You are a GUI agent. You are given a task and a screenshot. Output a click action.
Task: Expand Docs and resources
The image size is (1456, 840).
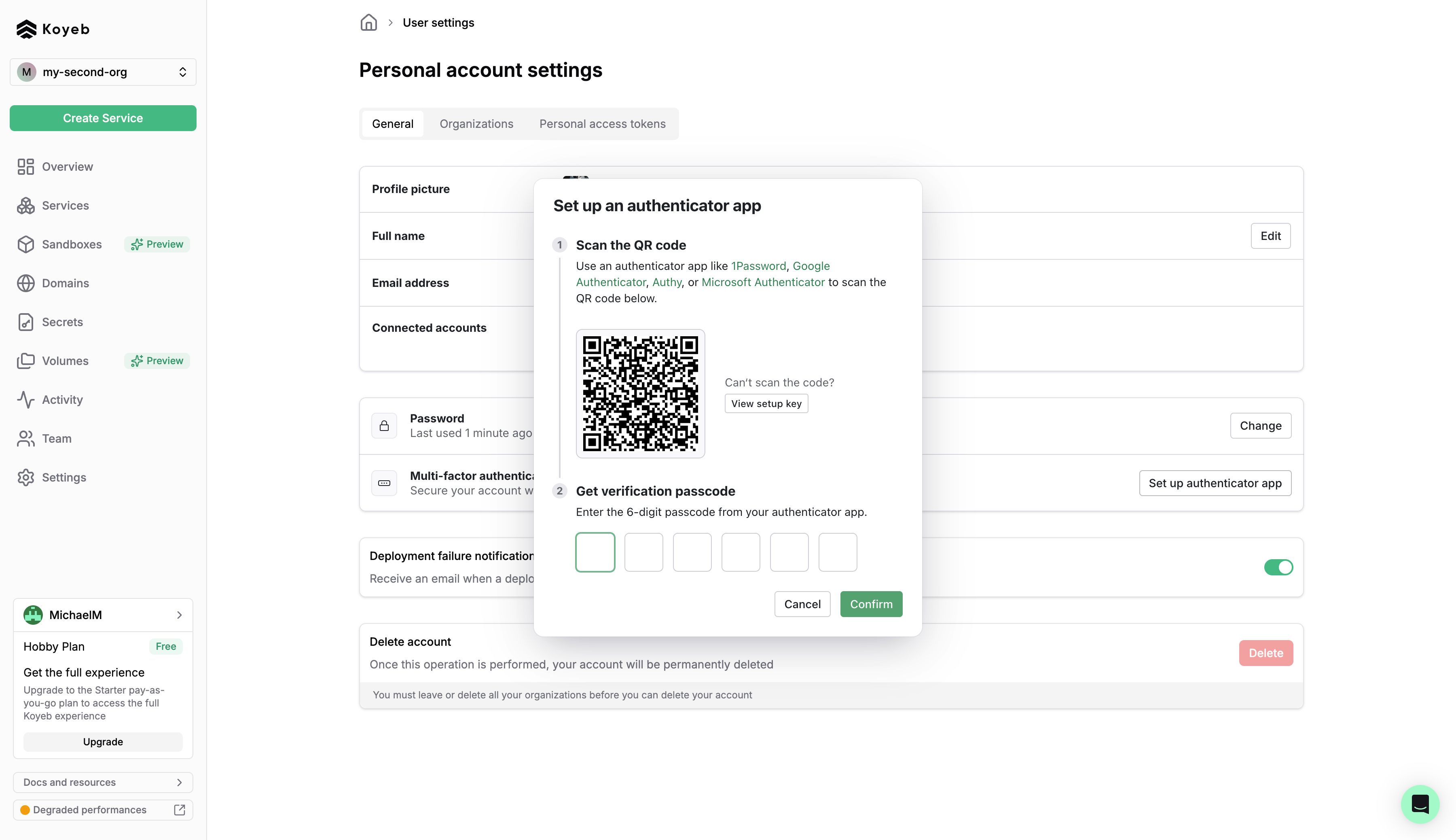pyautogui.click(x=103, y=782)
